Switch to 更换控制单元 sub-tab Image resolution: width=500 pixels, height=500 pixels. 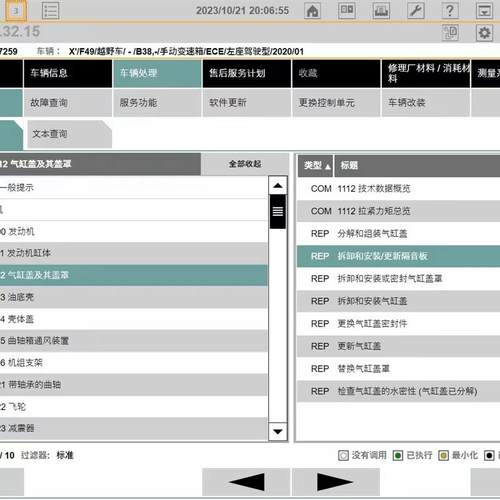tap(336, 103)
